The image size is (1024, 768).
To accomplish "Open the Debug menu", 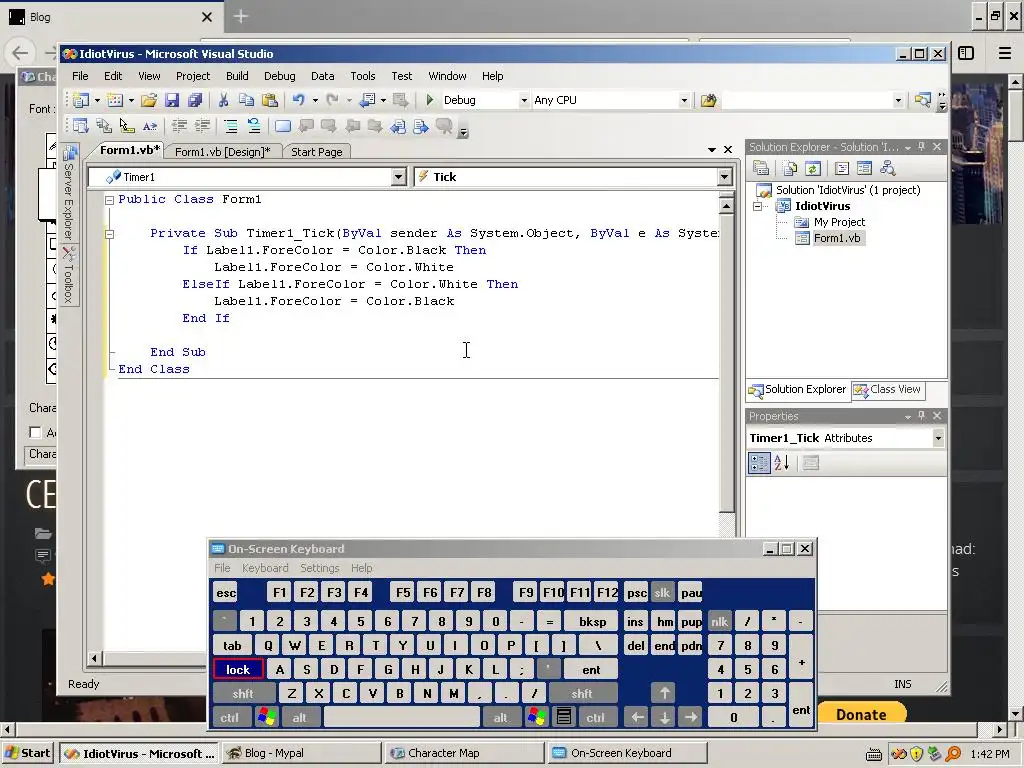I will [x=280, y=76].
